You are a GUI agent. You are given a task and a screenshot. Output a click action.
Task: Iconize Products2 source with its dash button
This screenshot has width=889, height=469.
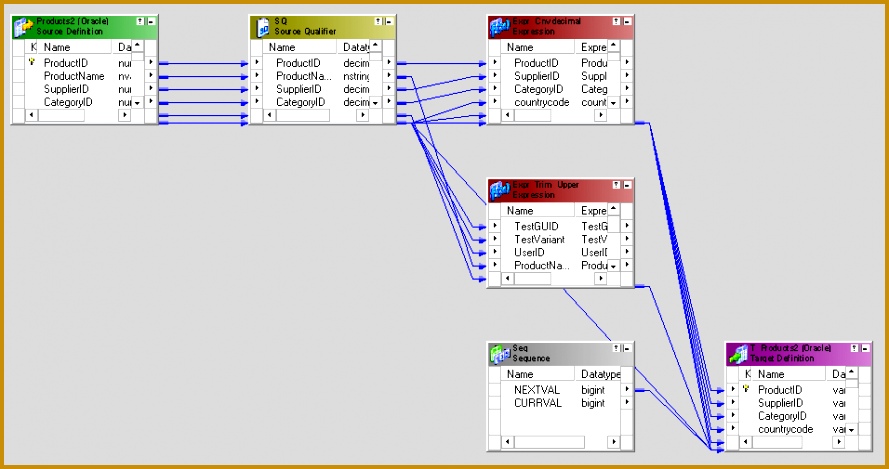click(151, 21)
